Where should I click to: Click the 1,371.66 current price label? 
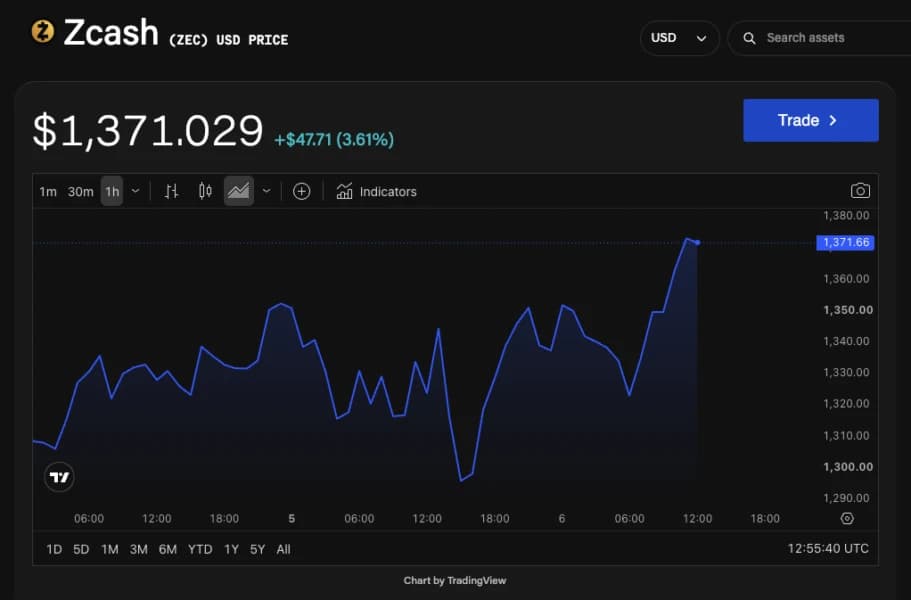(x=845, y=242)
